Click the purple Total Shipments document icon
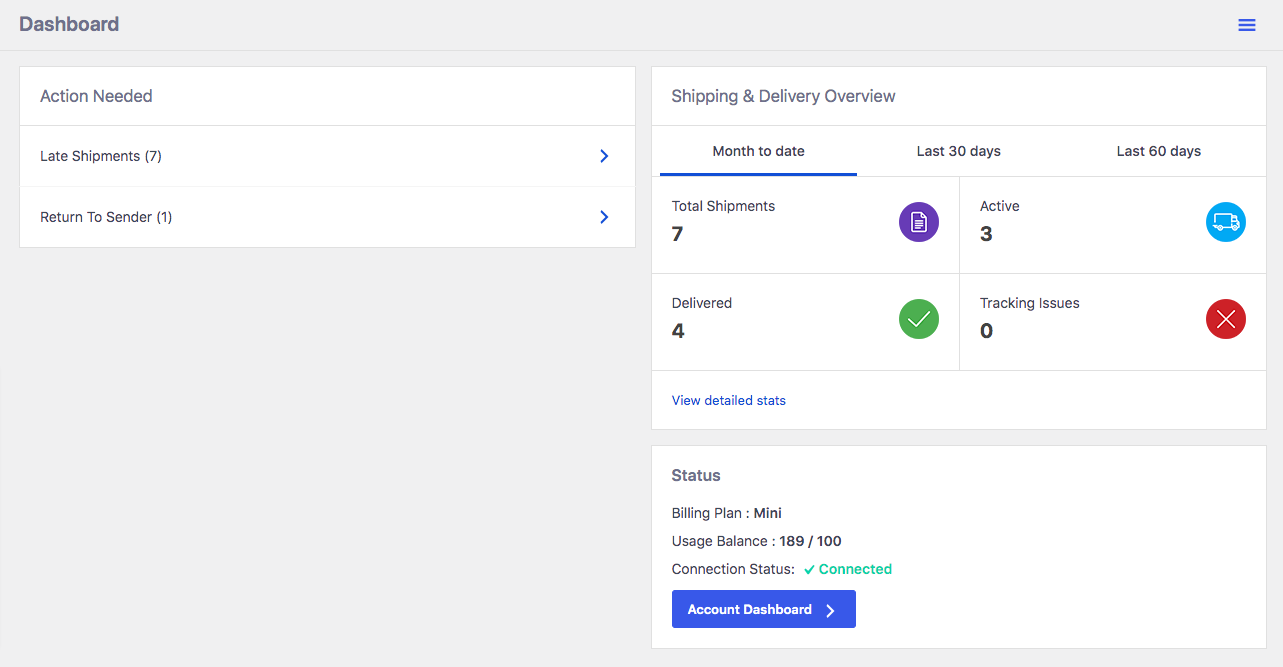 [x=918, y=222]
